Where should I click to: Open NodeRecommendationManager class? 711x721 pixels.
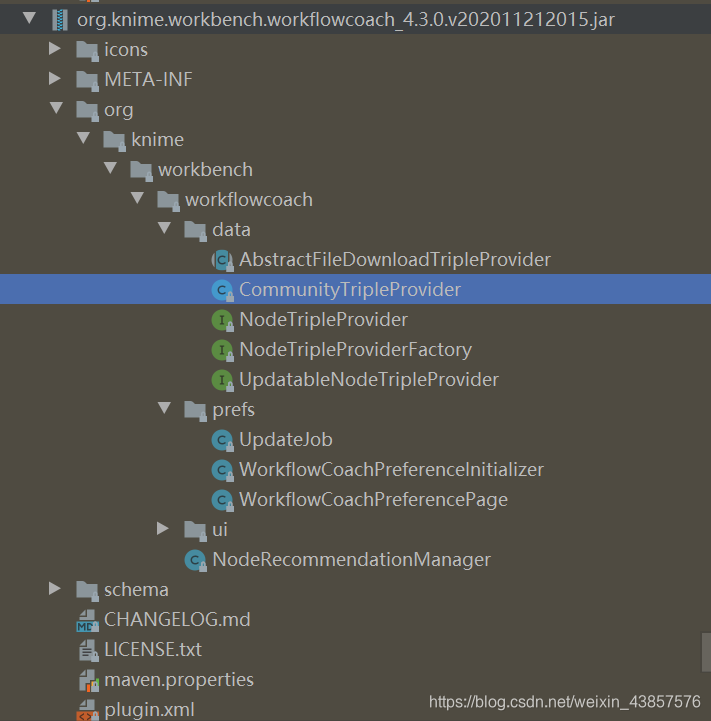coord(351,560)
